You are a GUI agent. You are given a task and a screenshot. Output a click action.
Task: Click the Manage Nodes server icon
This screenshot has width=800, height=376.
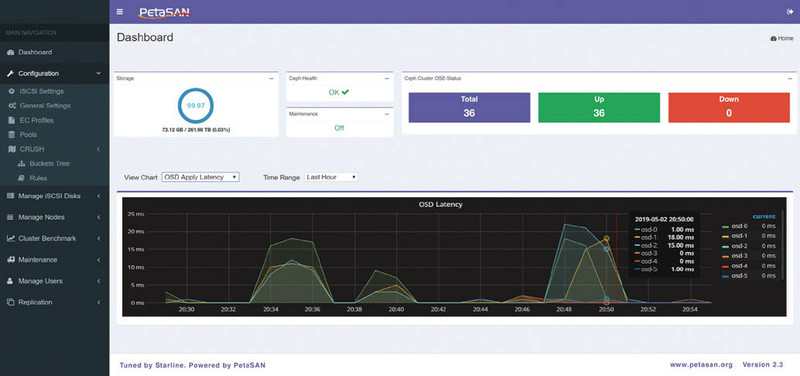pos(11,217)
